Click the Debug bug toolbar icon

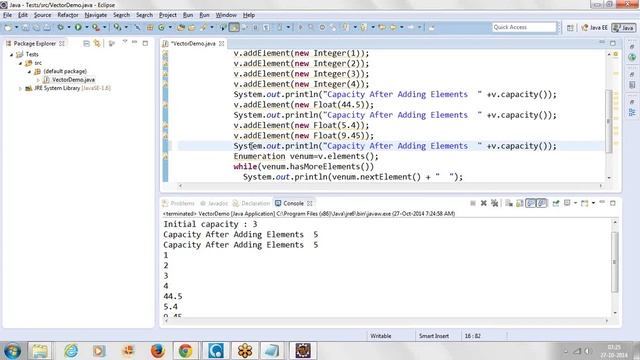tap(60, 27)
